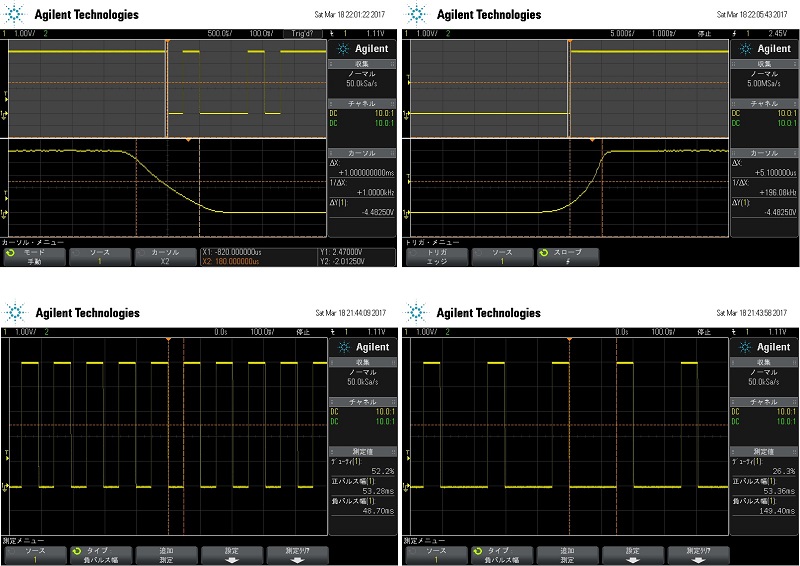Select the ソース softkey in the cursor menu
Viewport: 800px width, 566px height.
click(101, 256)
